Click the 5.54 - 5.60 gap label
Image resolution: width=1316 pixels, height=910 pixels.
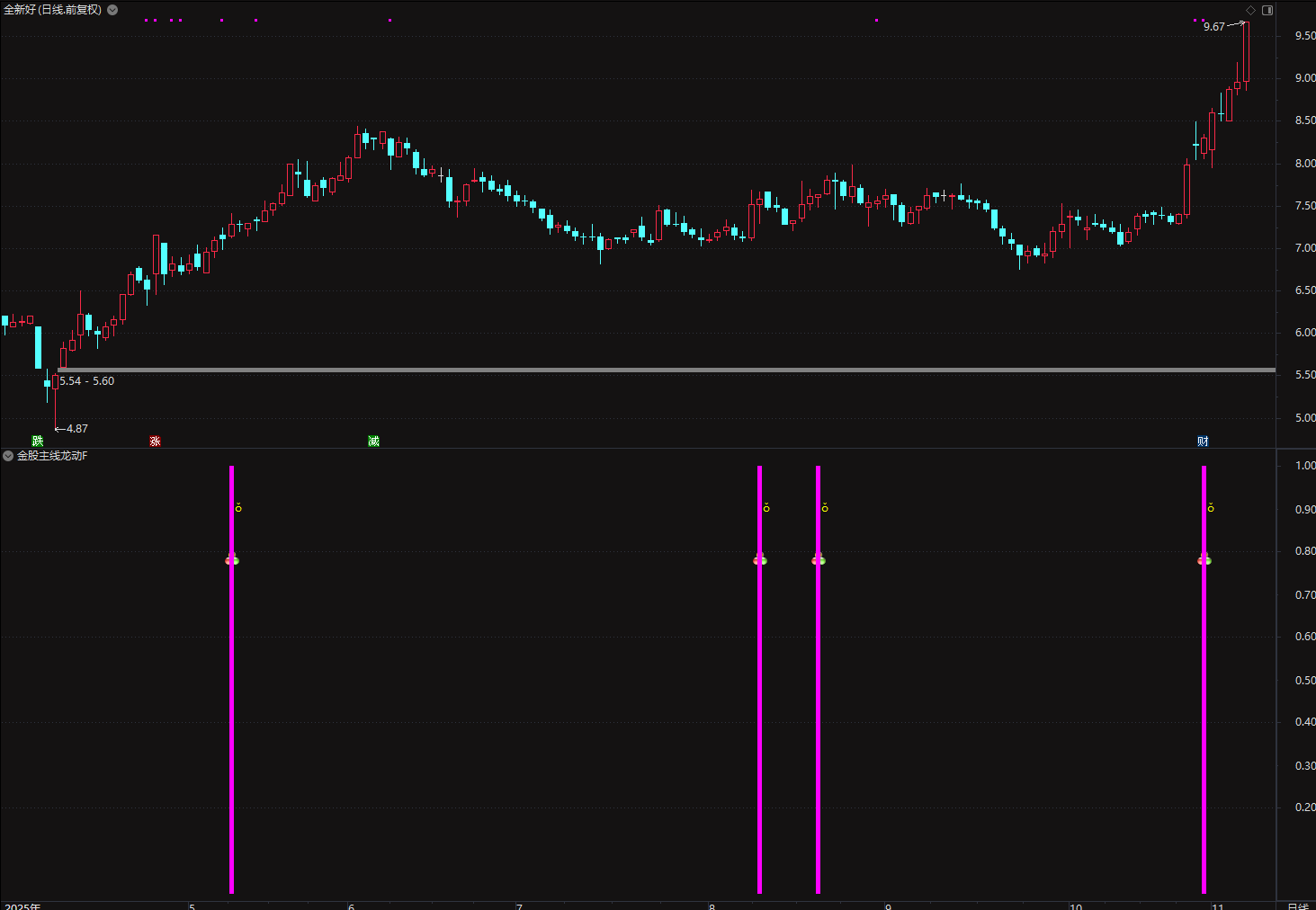pyautogui.click(x=87, y=381)
